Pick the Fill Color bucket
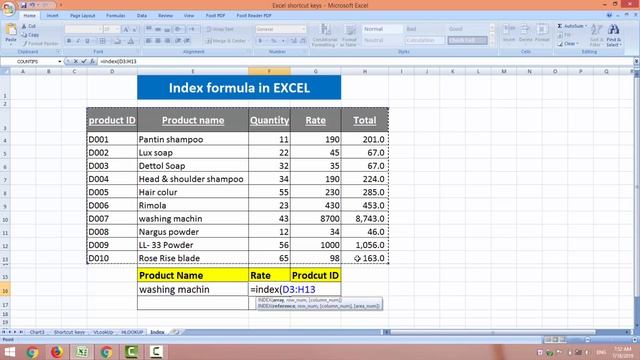 click(117, 41)
